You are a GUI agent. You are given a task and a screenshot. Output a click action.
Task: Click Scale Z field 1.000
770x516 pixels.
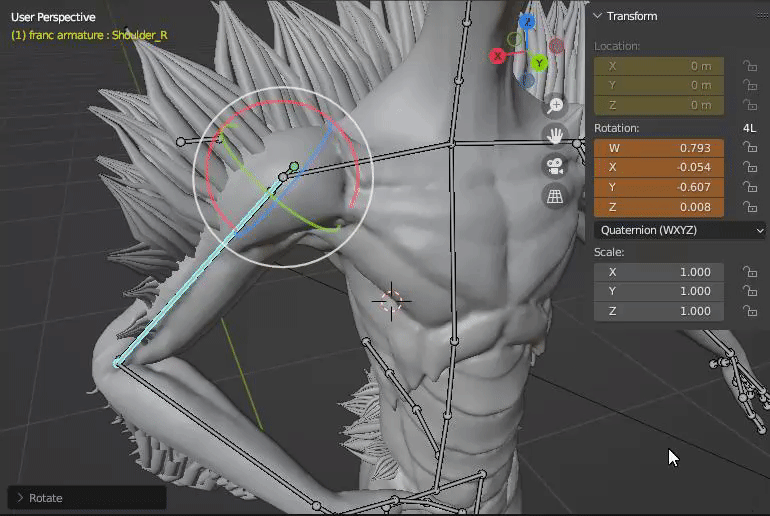pos(659,311)
